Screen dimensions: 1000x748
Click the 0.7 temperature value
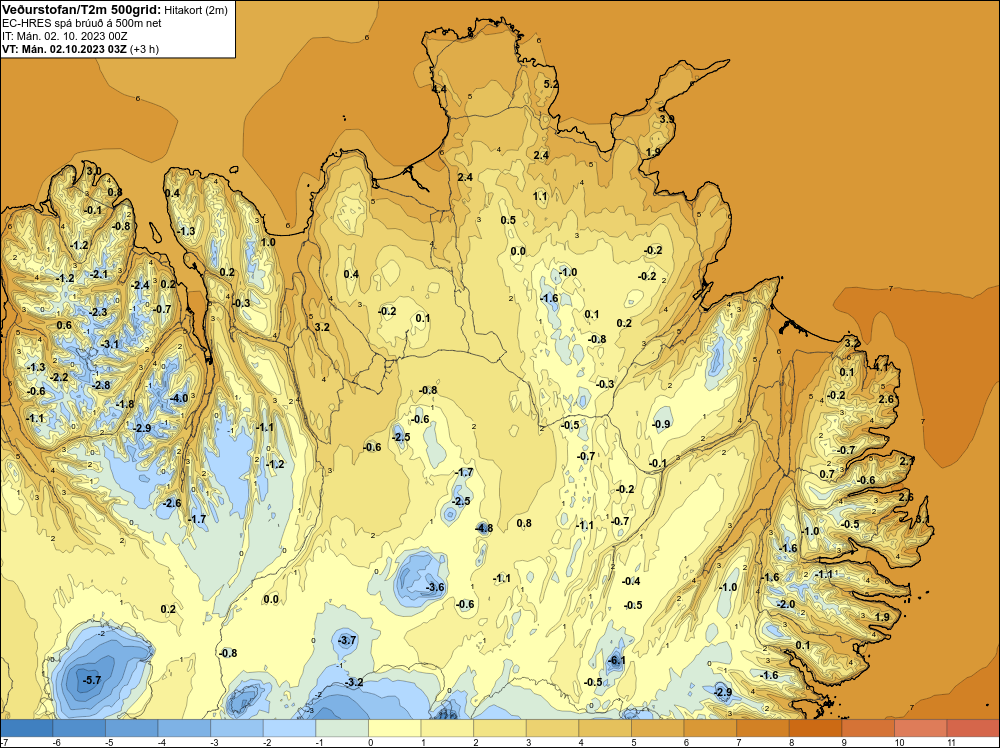[x=827, y=474]
